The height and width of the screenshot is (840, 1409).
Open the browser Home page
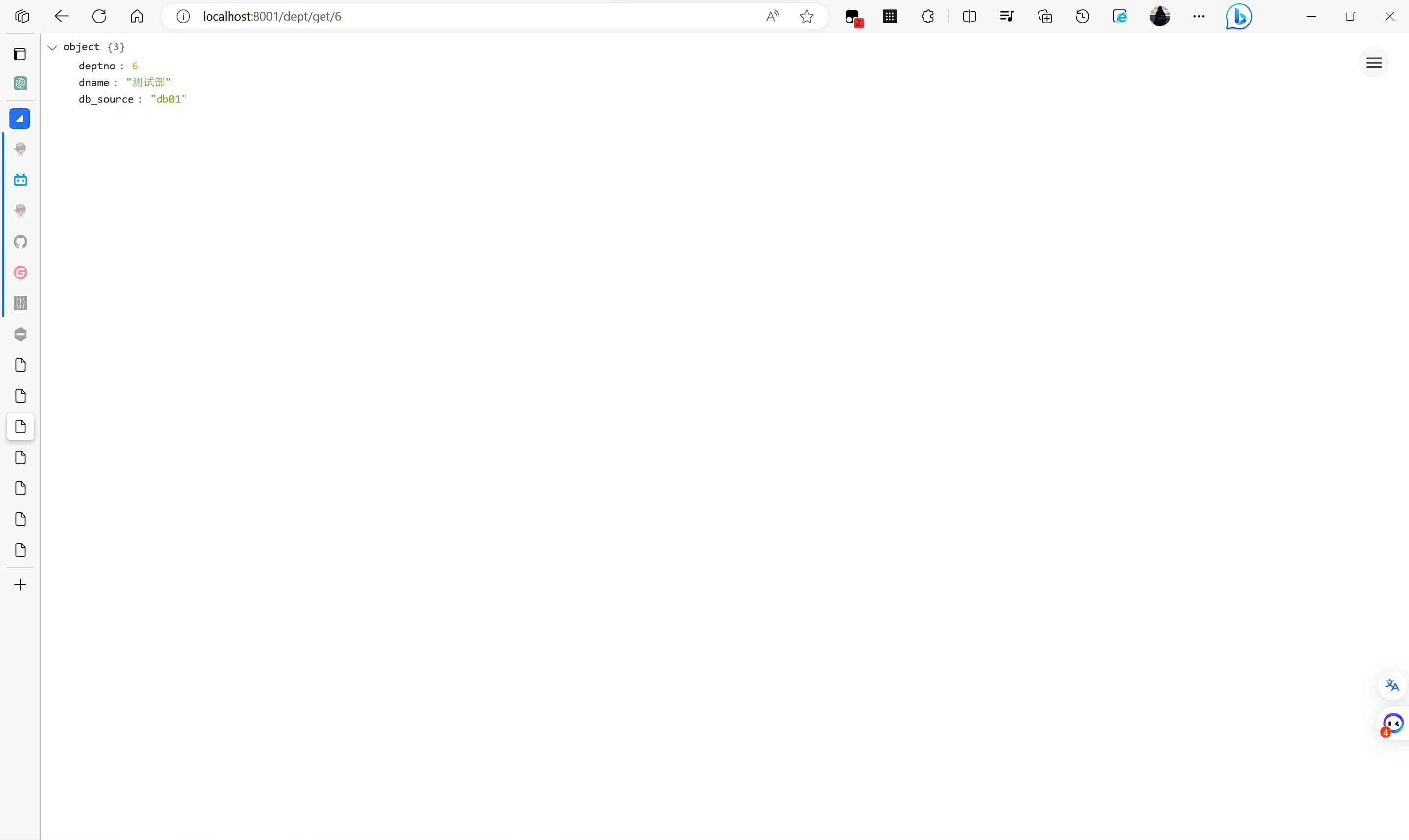[137, 17]
